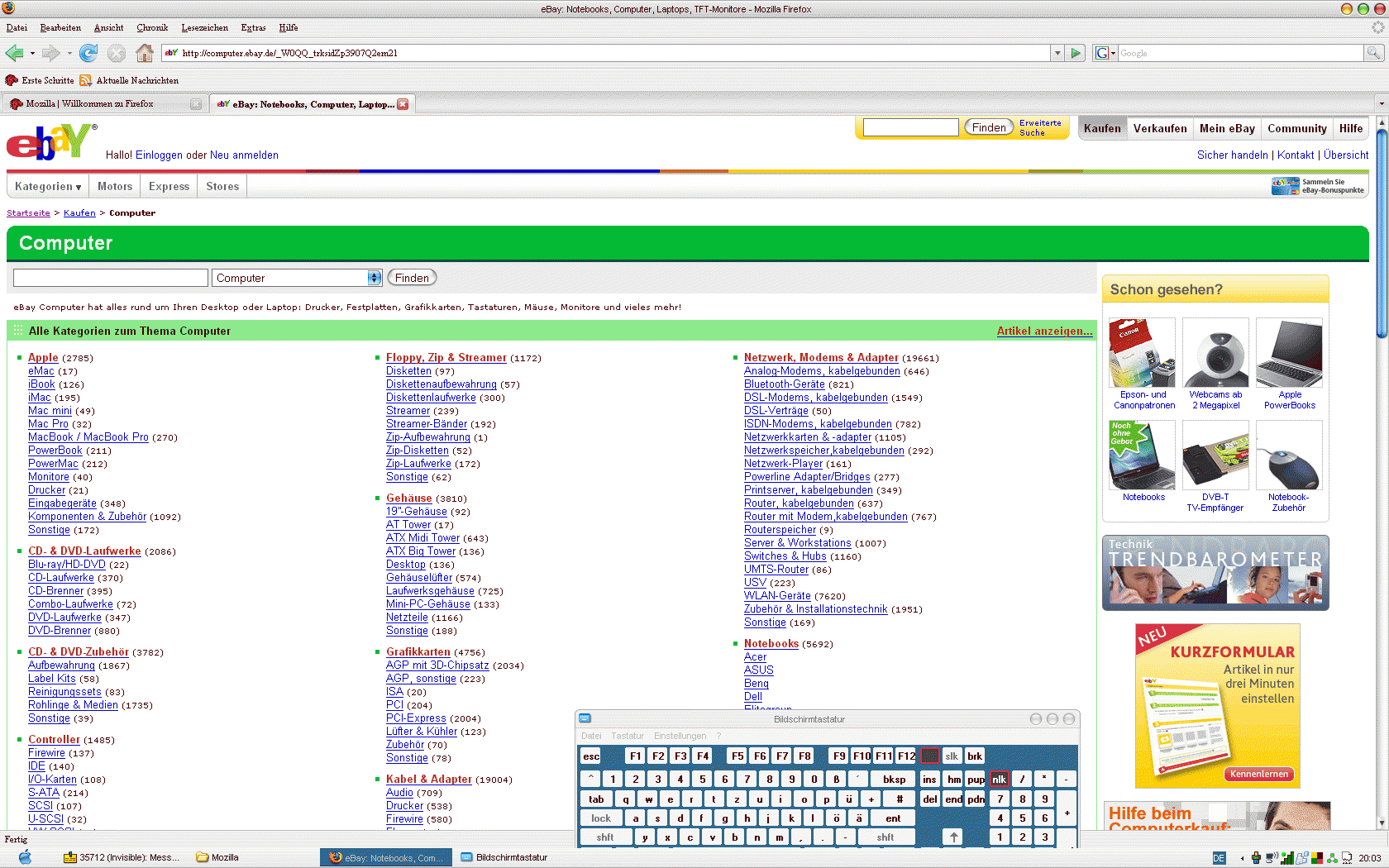Image resolution: width=1389 pixels, height=868 pixels.
Task: Open the Computer category select box
Action: tap(297, 278)
